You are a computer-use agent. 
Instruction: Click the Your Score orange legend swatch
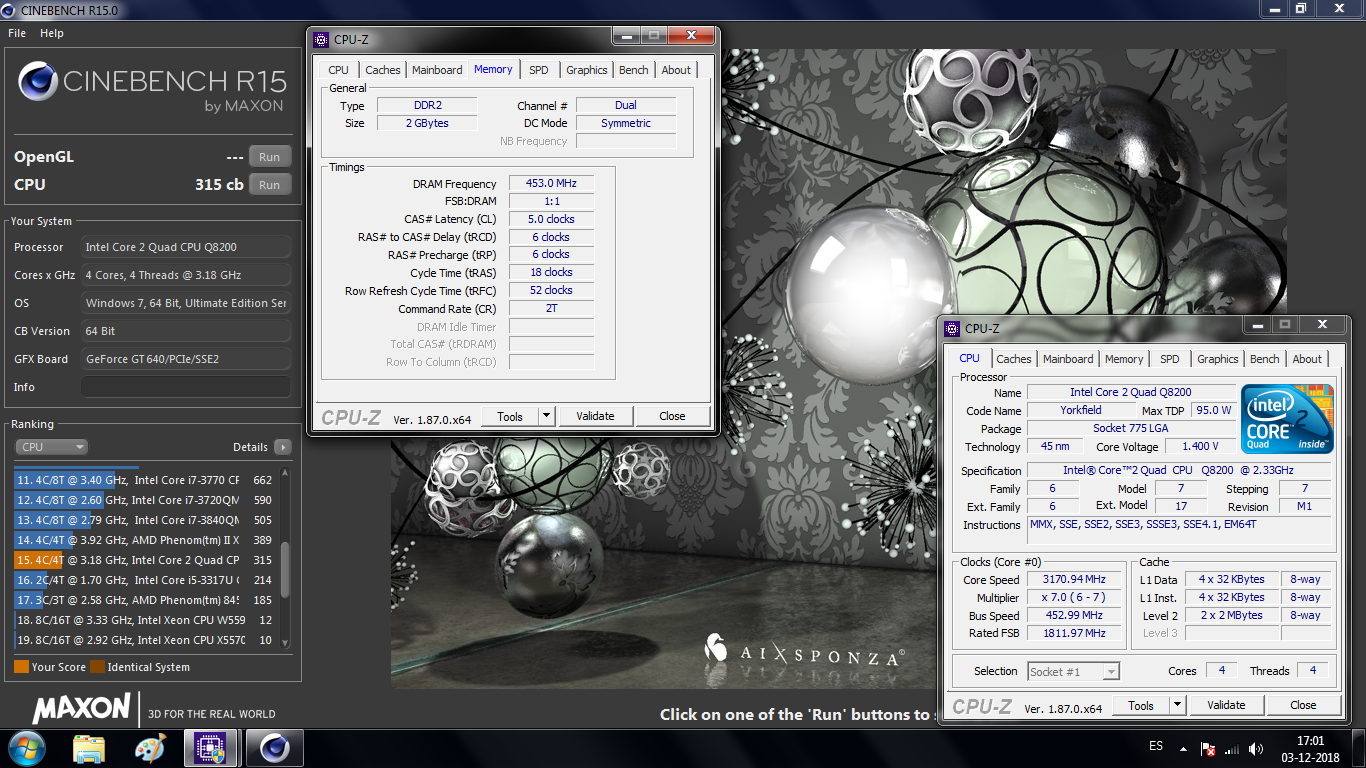[x=21, y=667]
